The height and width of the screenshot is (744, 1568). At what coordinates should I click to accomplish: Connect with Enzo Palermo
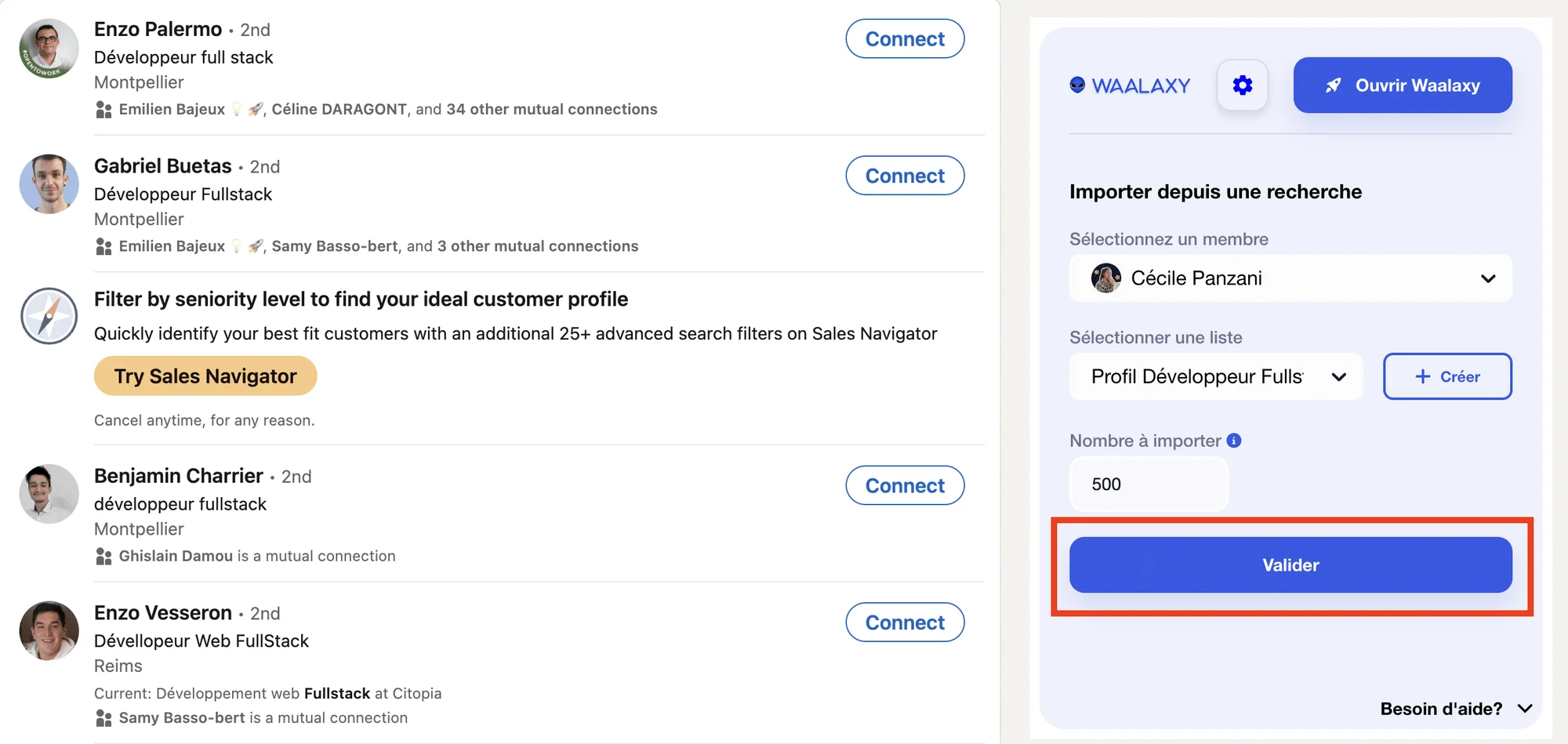click(905, 38)
